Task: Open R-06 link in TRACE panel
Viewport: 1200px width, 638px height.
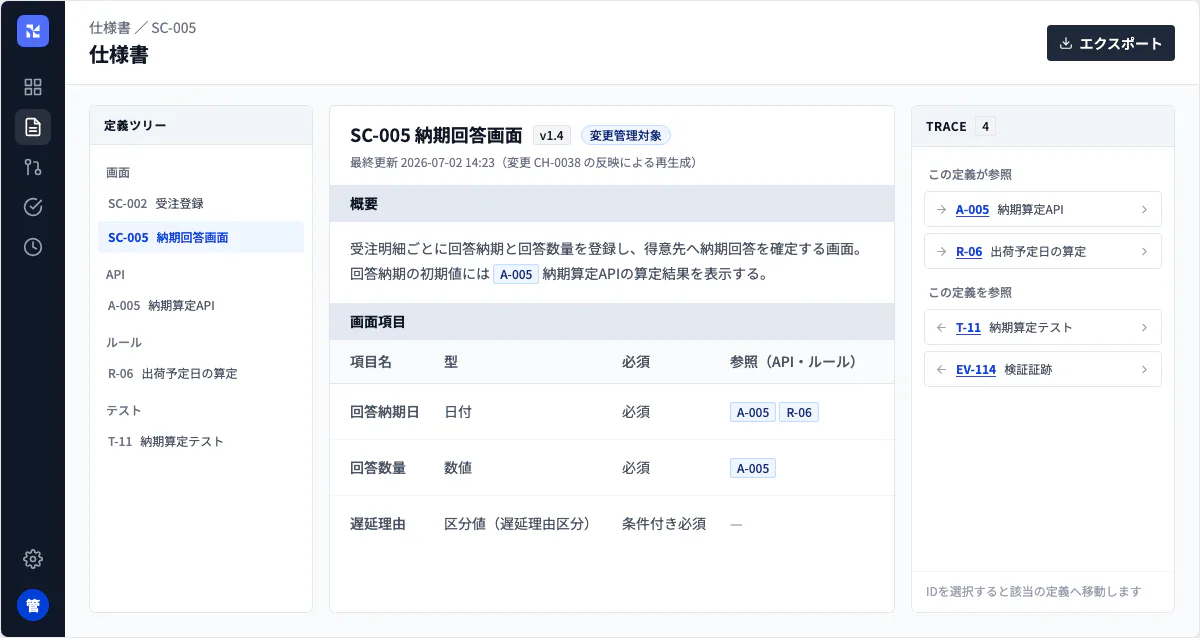Action: (x=969, y=252)
